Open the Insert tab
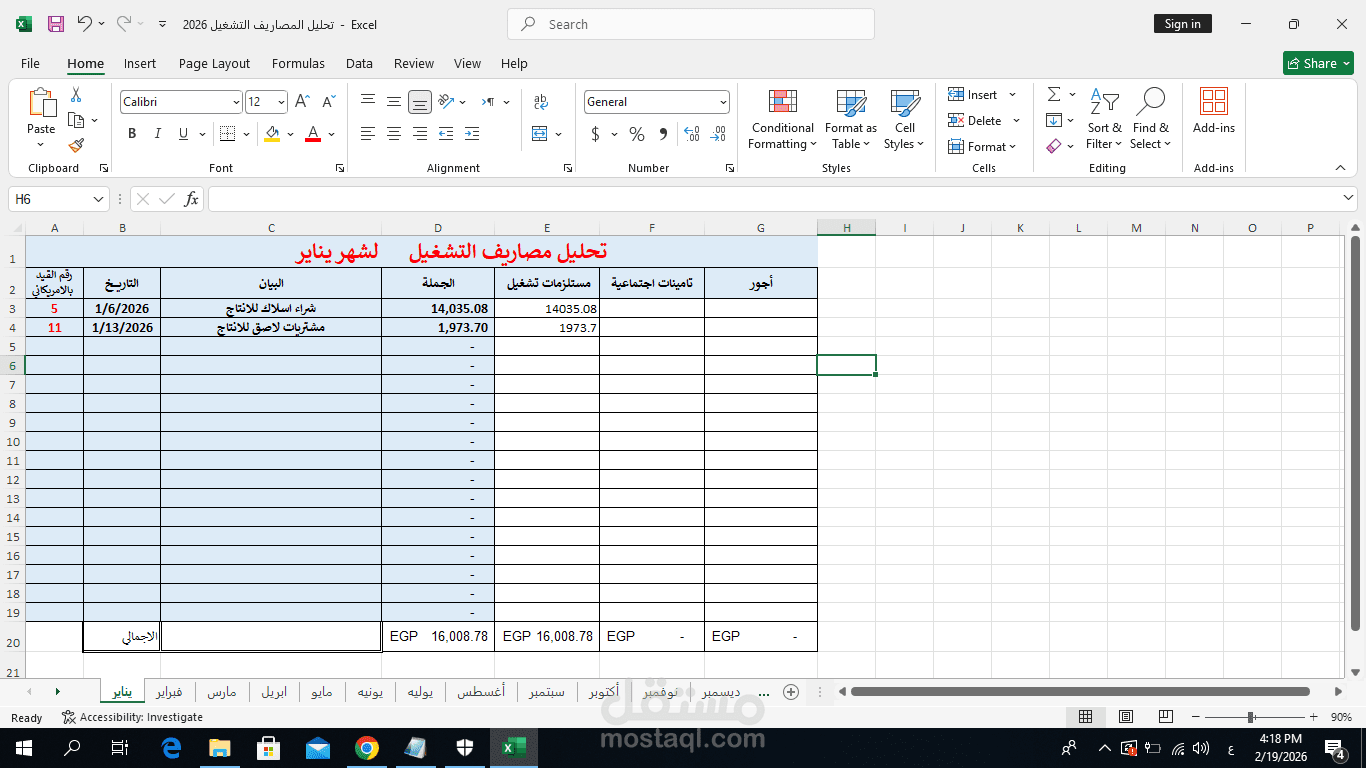Image resolution: width=1366 pixels, height=768 pixels. pyautogui.click(x=140, y=63)
